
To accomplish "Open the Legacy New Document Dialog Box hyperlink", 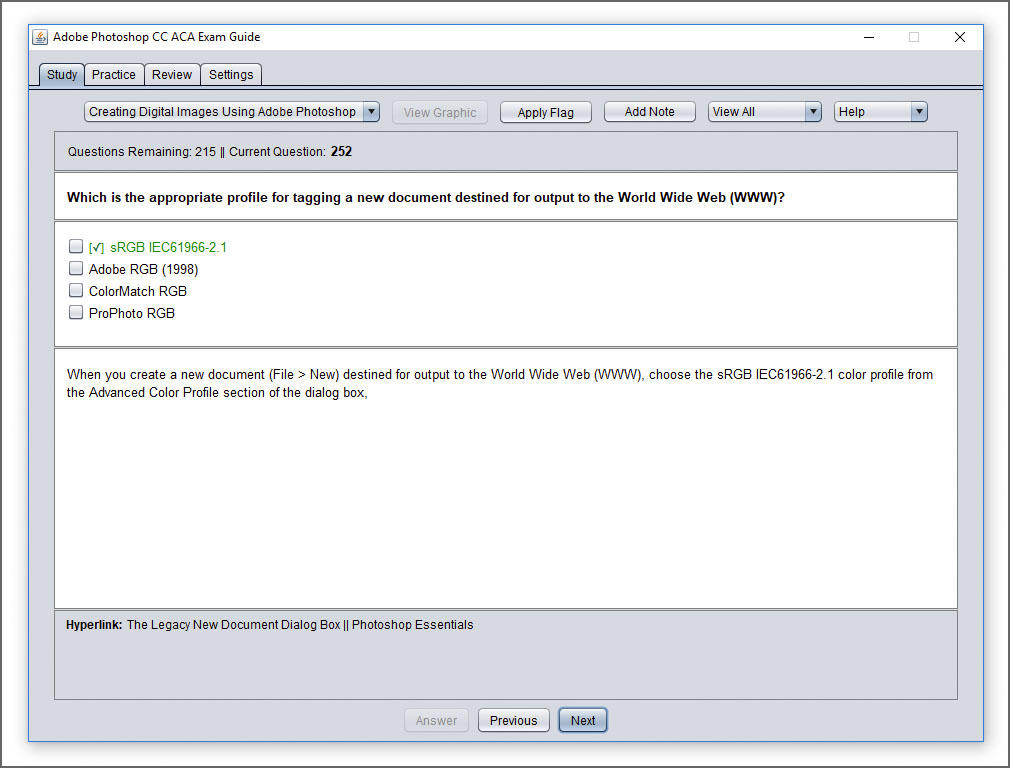I will [300, 624].
